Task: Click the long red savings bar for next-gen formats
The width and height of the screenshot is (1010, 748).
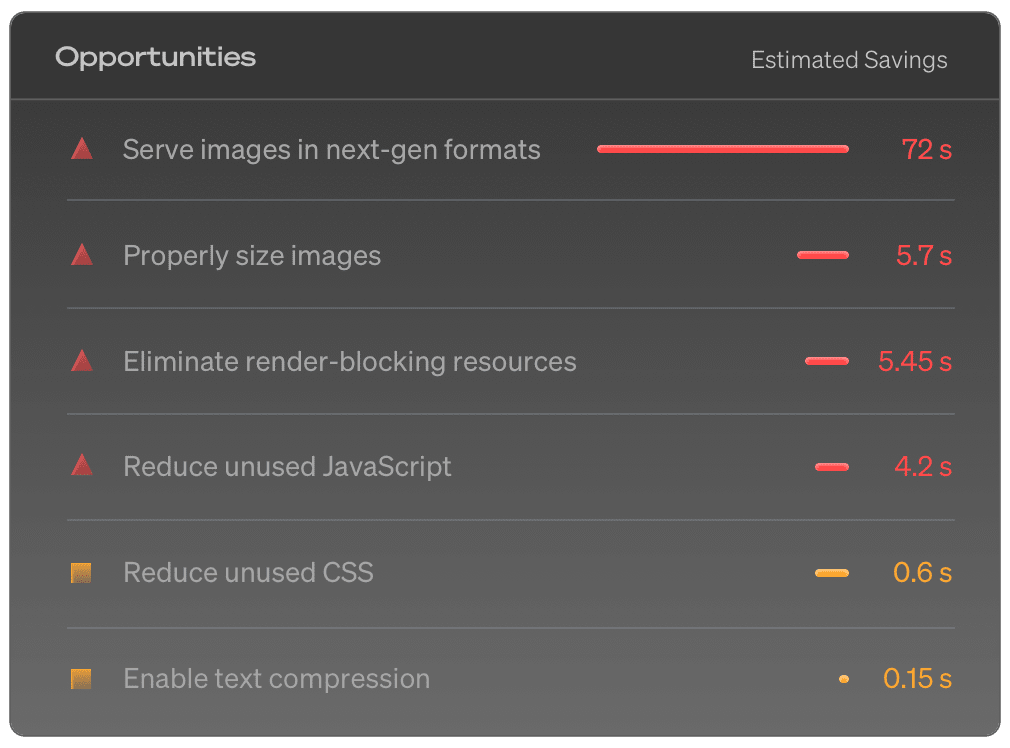Action: click(x=722, y=148)
